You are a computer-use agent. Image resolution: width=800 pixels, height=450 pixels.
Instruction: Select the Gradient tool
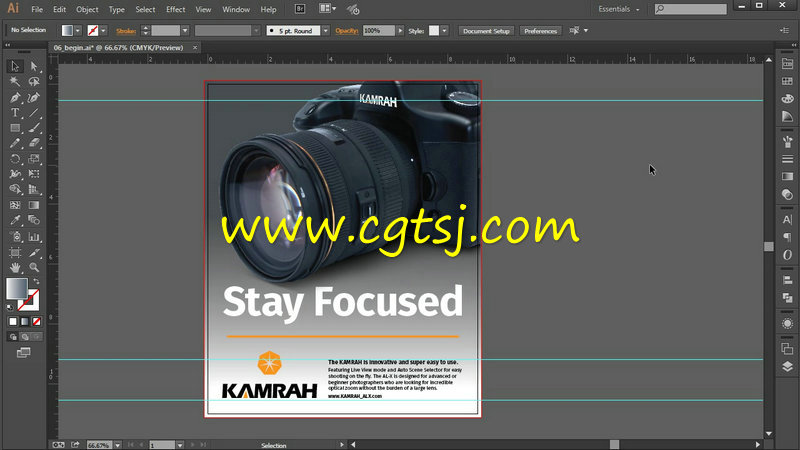click(x=34, y=205)
